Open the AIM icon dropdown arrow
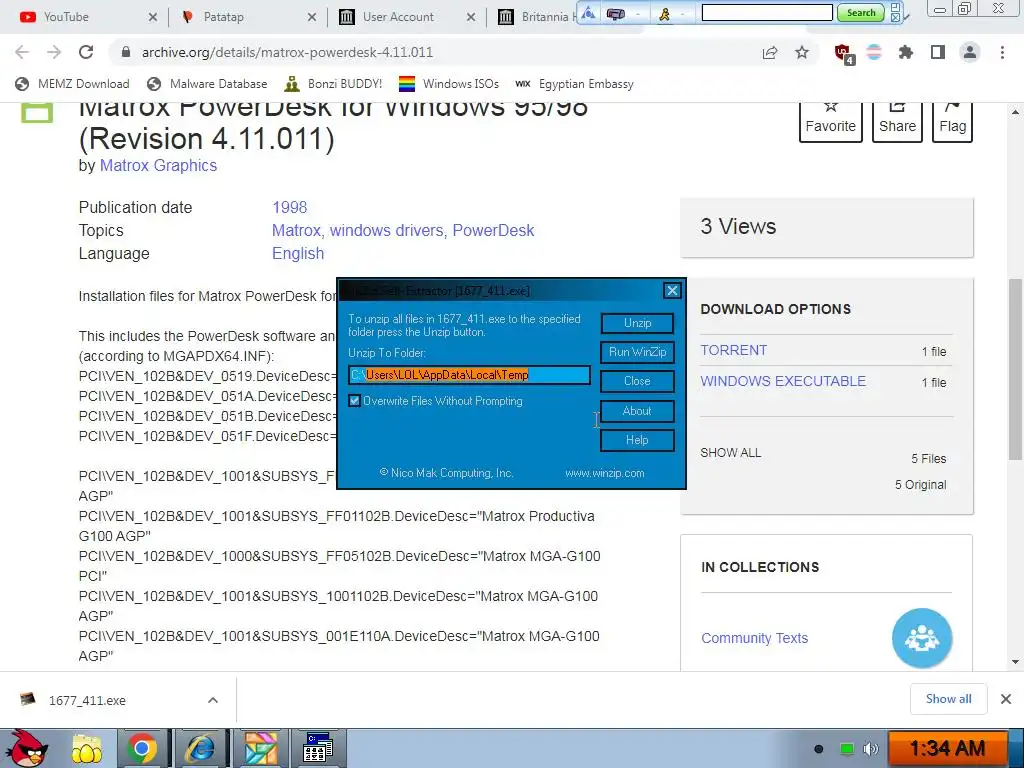Image resolution: width=1024 pixels, height=768 pixels. [683, 13]
